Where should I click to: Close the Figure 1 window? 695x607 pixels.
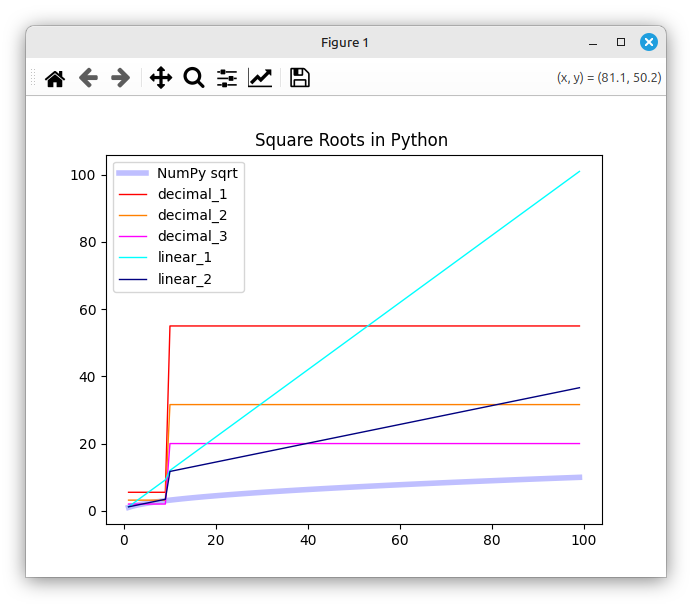pyautogui.click(x=649, y=42)
